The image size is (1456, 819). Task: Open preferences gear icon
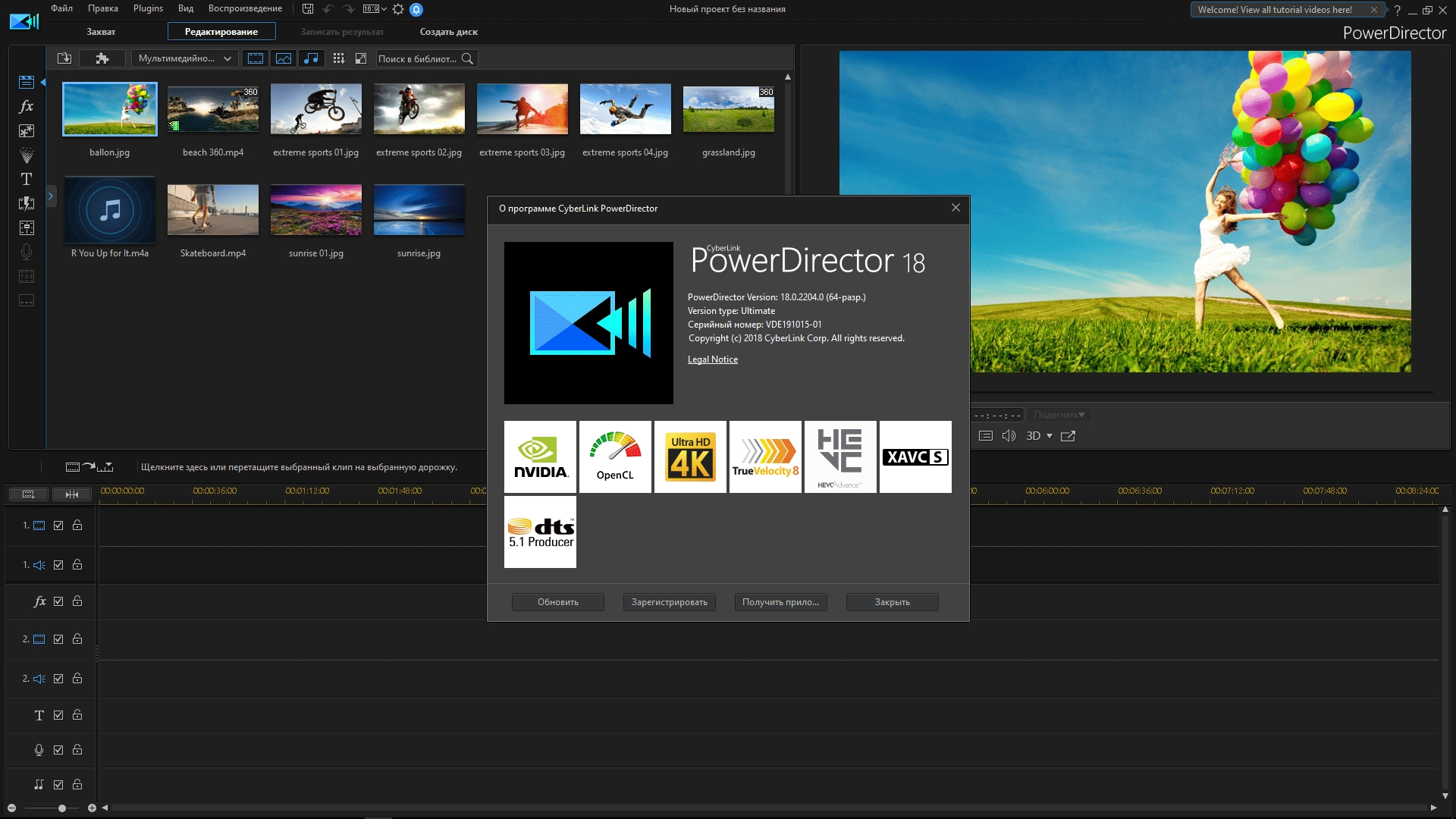pos(398,9)
